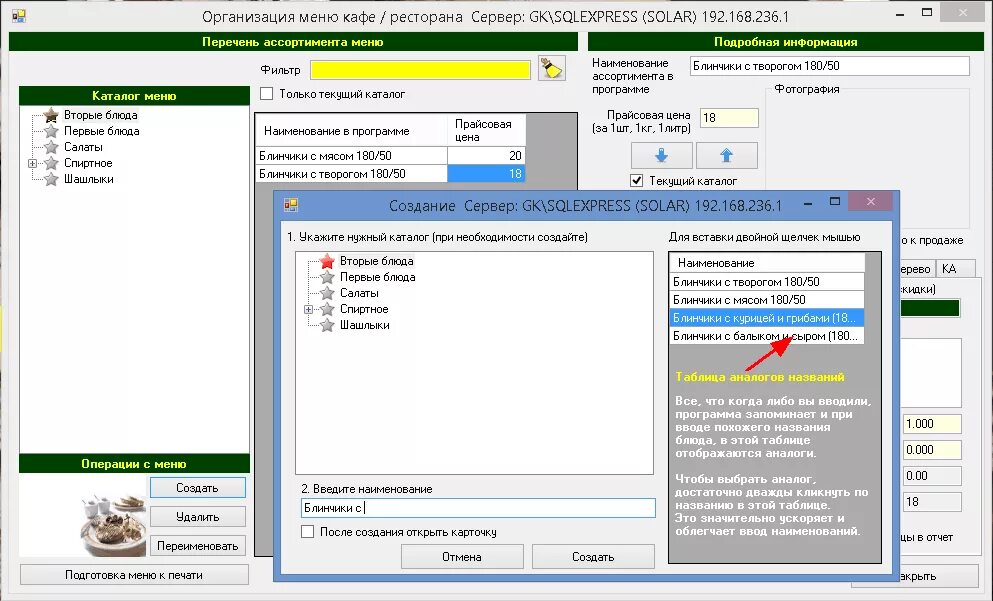Viewport: 993px width, 601px height.
Task: Click the blue down arrow button
Action: pyautogui.click(x=661, y=155)
